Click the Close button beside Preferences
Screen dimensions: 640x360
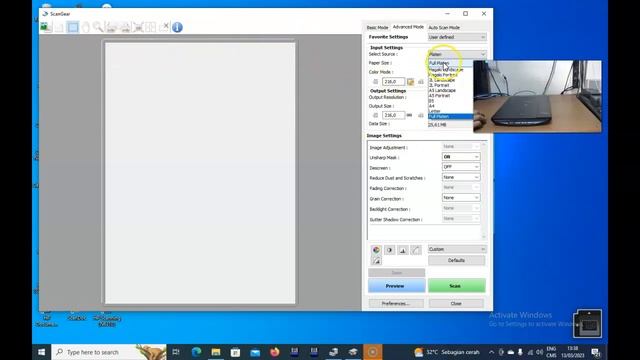[456, 304]
